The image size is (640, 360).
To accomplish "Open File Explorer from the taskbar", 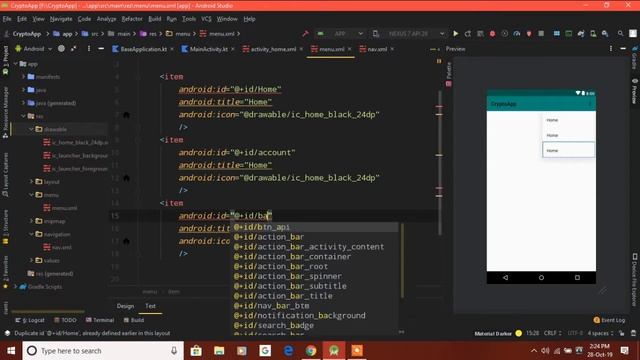I will coord(219,351).
